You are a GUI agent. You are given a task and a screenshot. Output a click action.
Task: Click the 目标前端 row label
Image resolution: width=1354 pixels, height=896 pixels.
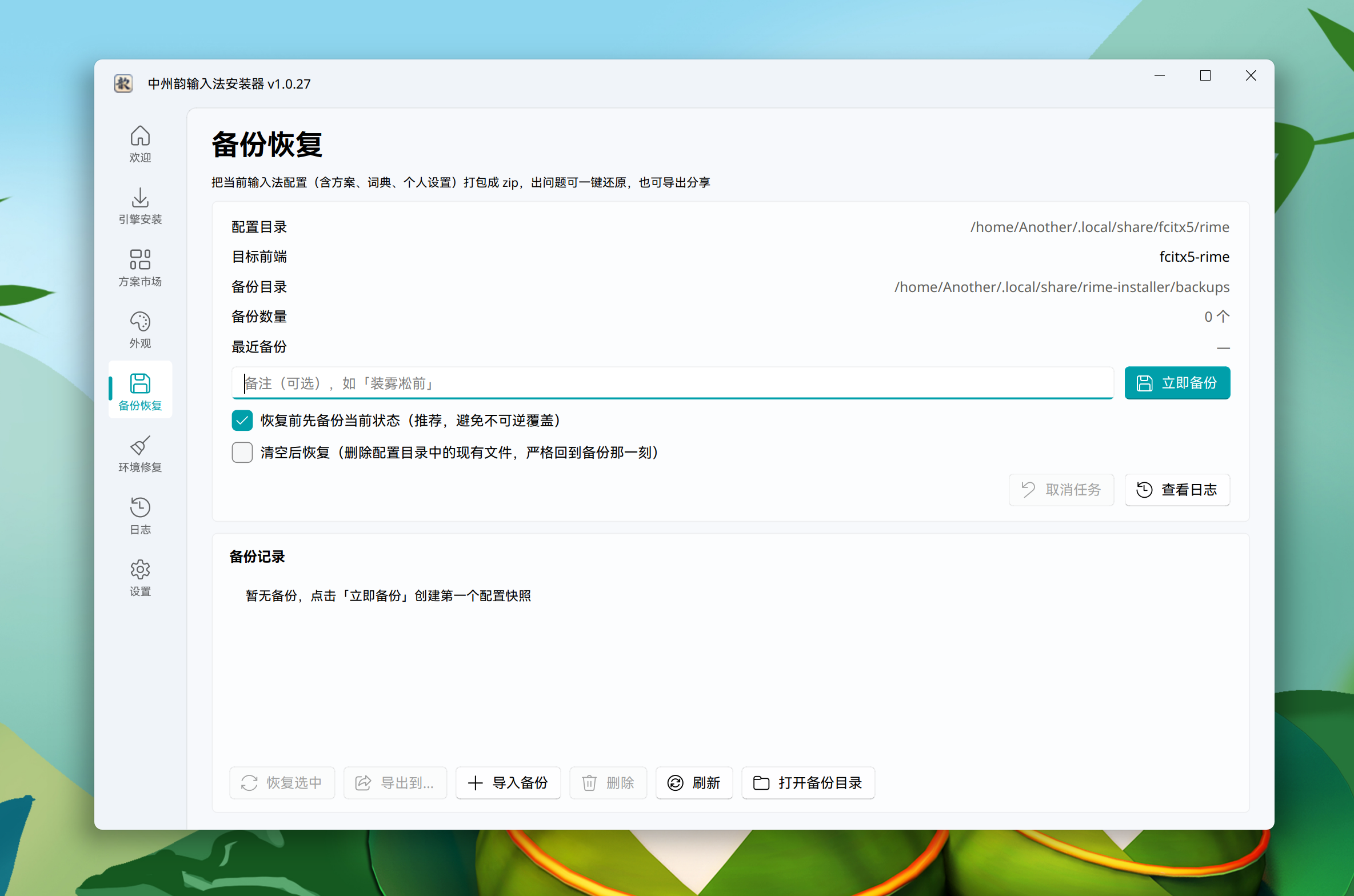point(259,257)
